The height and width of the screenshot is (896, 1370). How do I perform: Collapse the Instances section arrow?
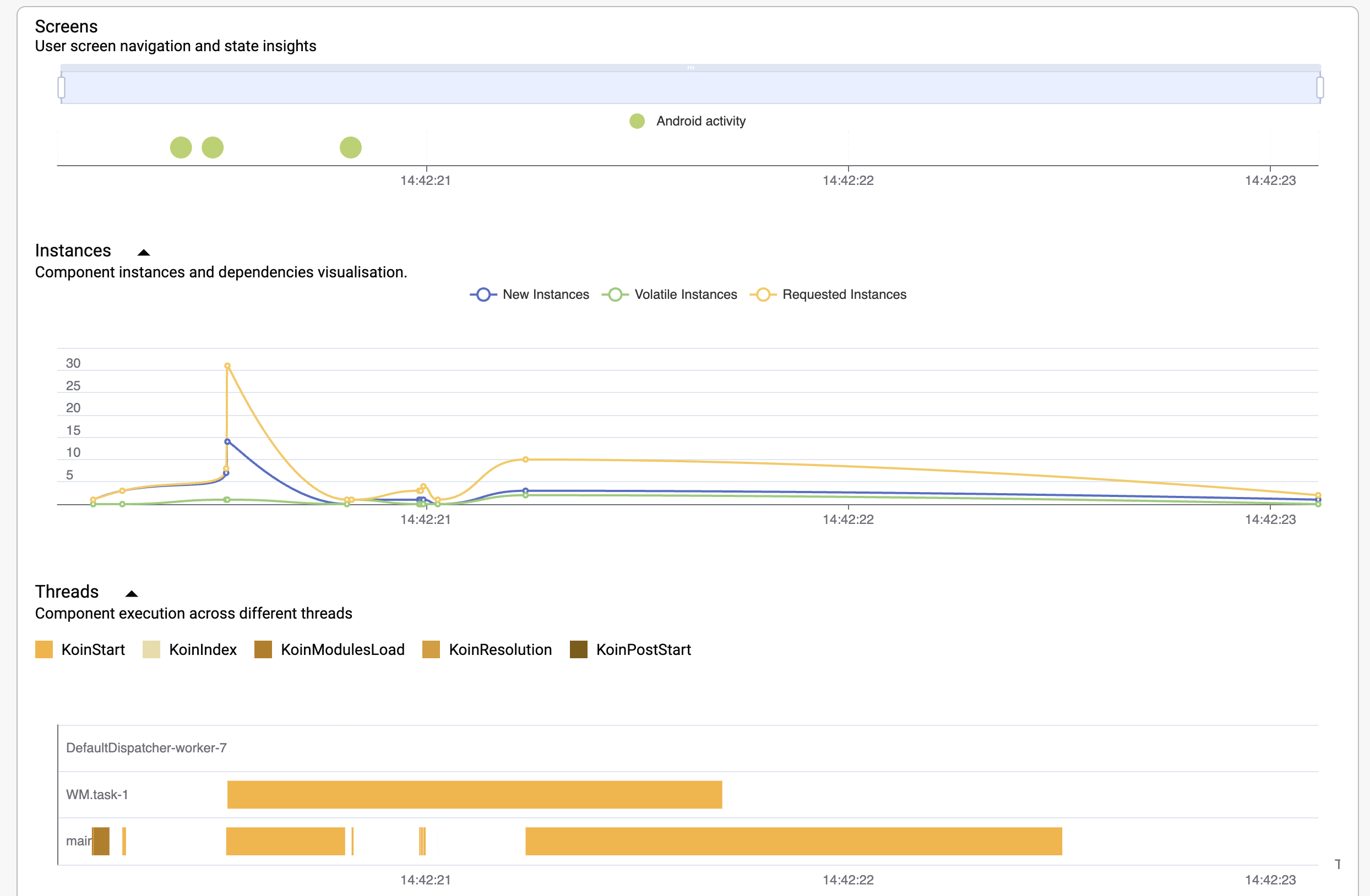144,252
